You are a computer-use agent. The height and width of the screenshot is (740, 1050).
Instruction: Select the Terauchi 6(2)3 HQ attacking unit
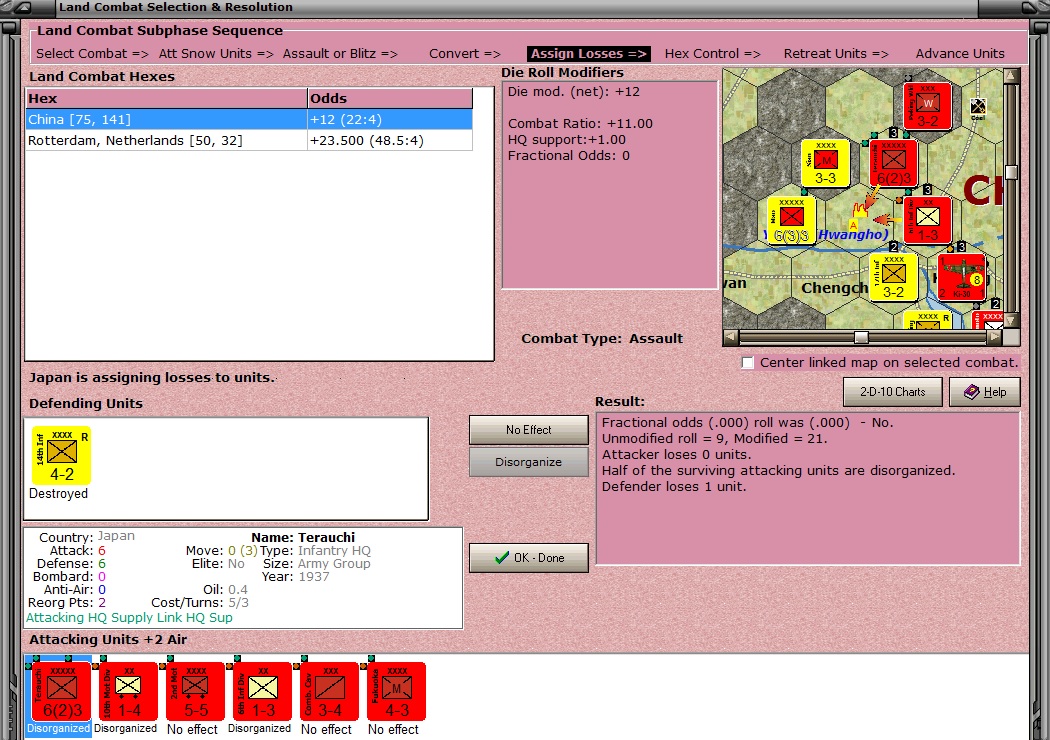pos(61,692)
